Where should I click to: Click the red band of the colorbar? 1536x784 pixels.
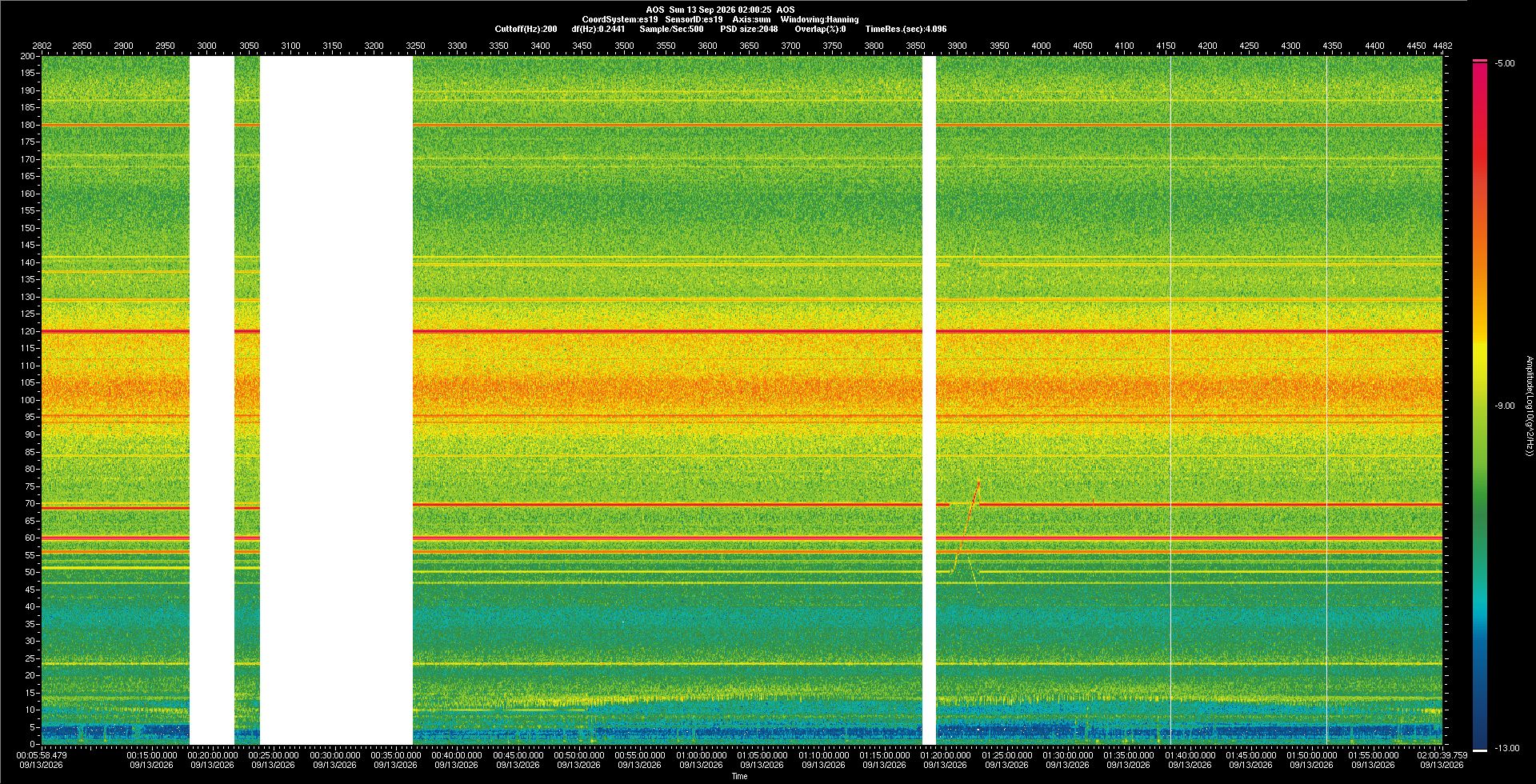point(1480,144)
